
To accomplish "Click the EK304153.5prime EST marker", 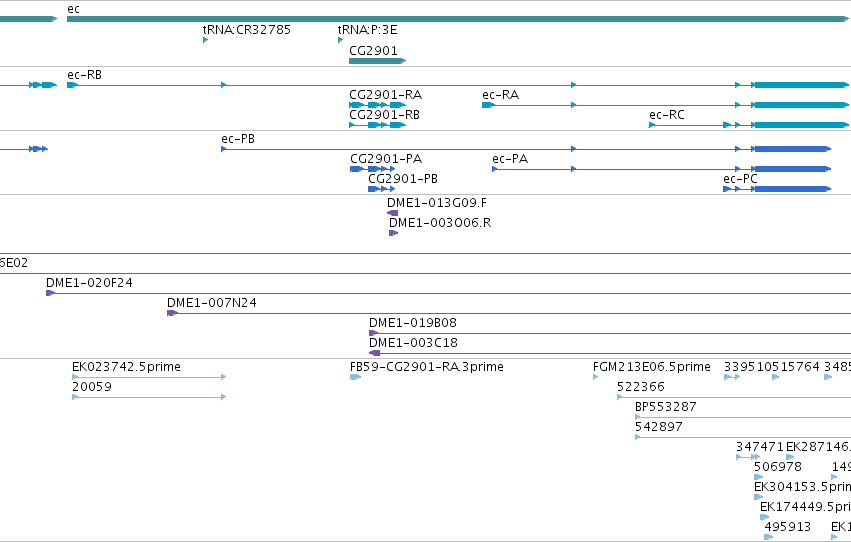I will click(758, 497).
